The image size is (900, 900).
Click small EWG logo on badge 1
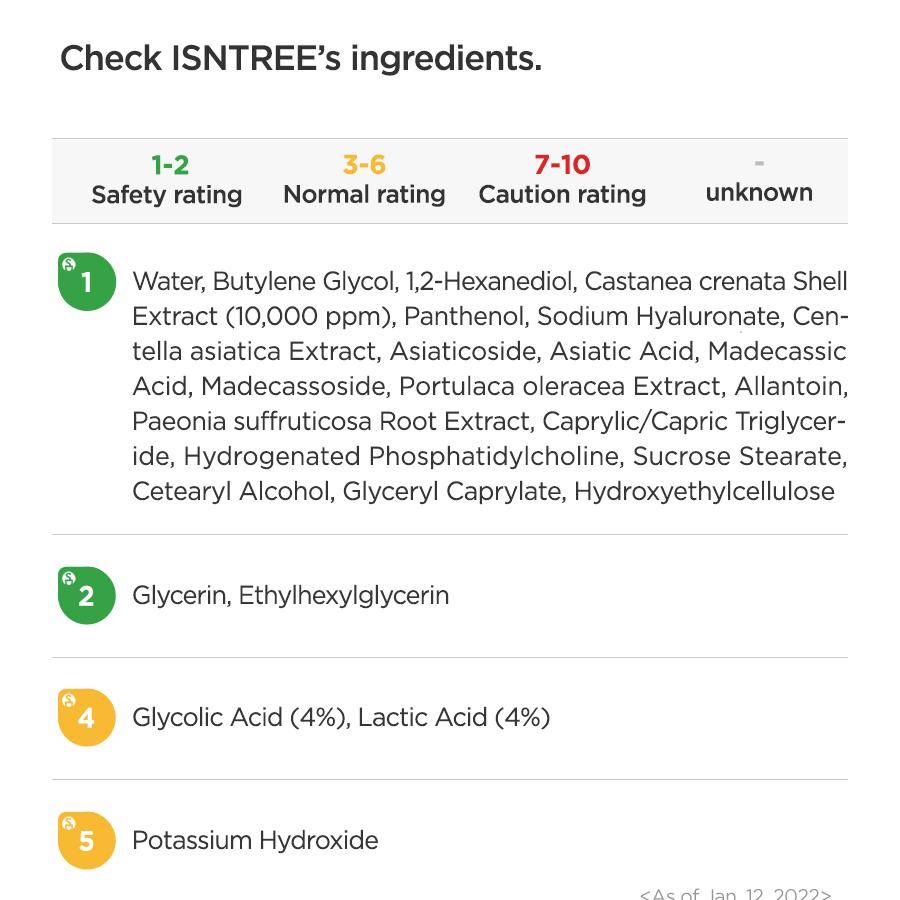click(69, 265)
